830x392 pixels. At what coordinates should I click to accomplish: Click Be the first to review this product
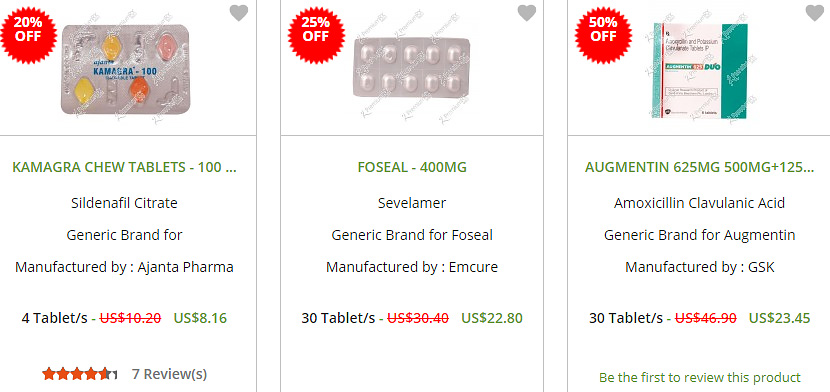click(699, 378)
